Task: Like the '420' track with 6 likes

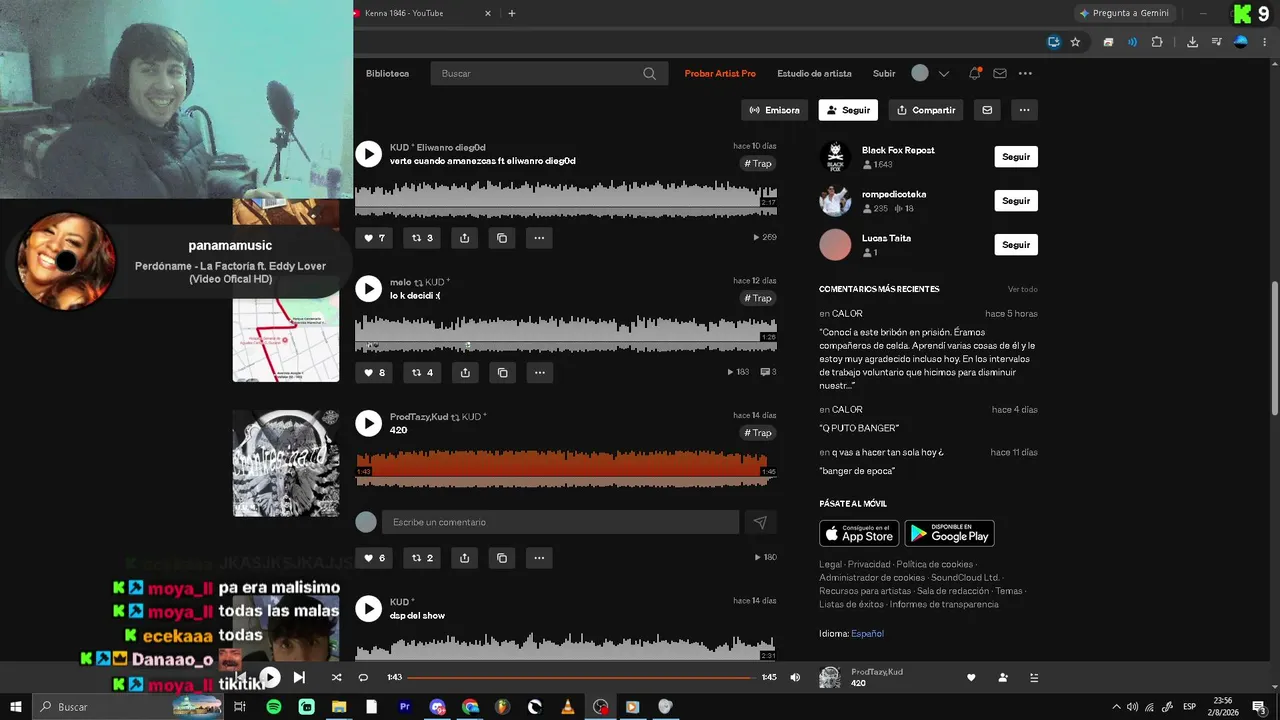Action: tap(374, 558)
